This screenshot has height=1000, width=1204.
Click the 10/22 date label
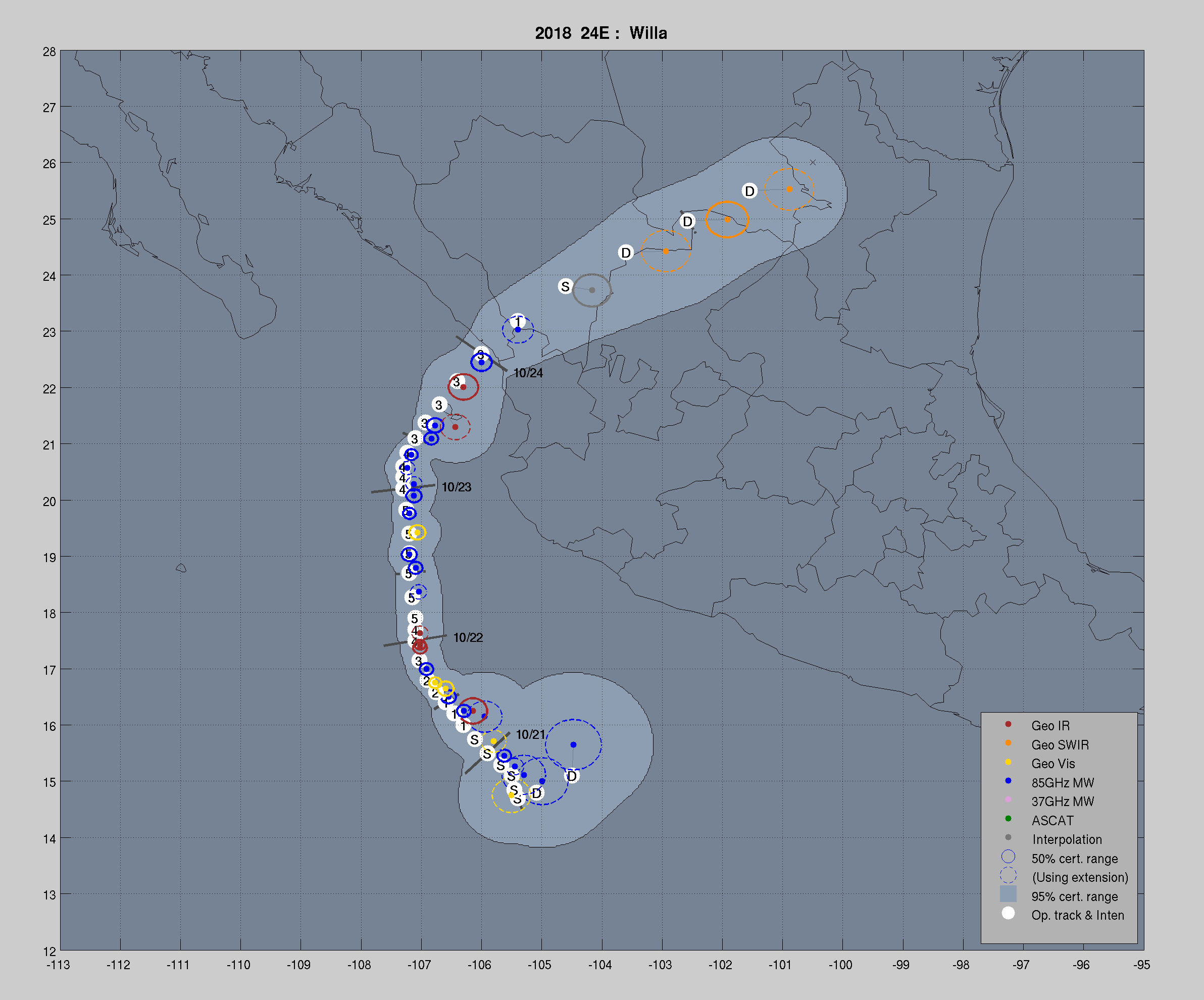[468, 637]
